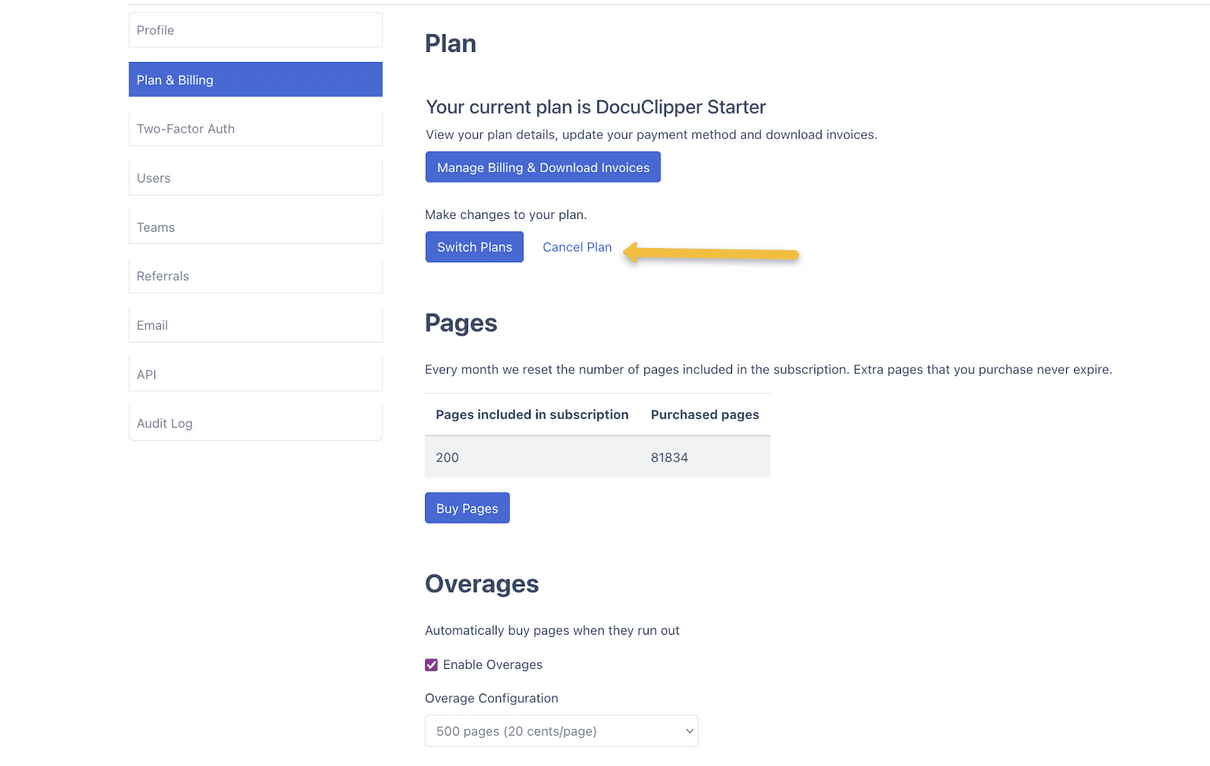Open Email settings in sidebar

255,325
